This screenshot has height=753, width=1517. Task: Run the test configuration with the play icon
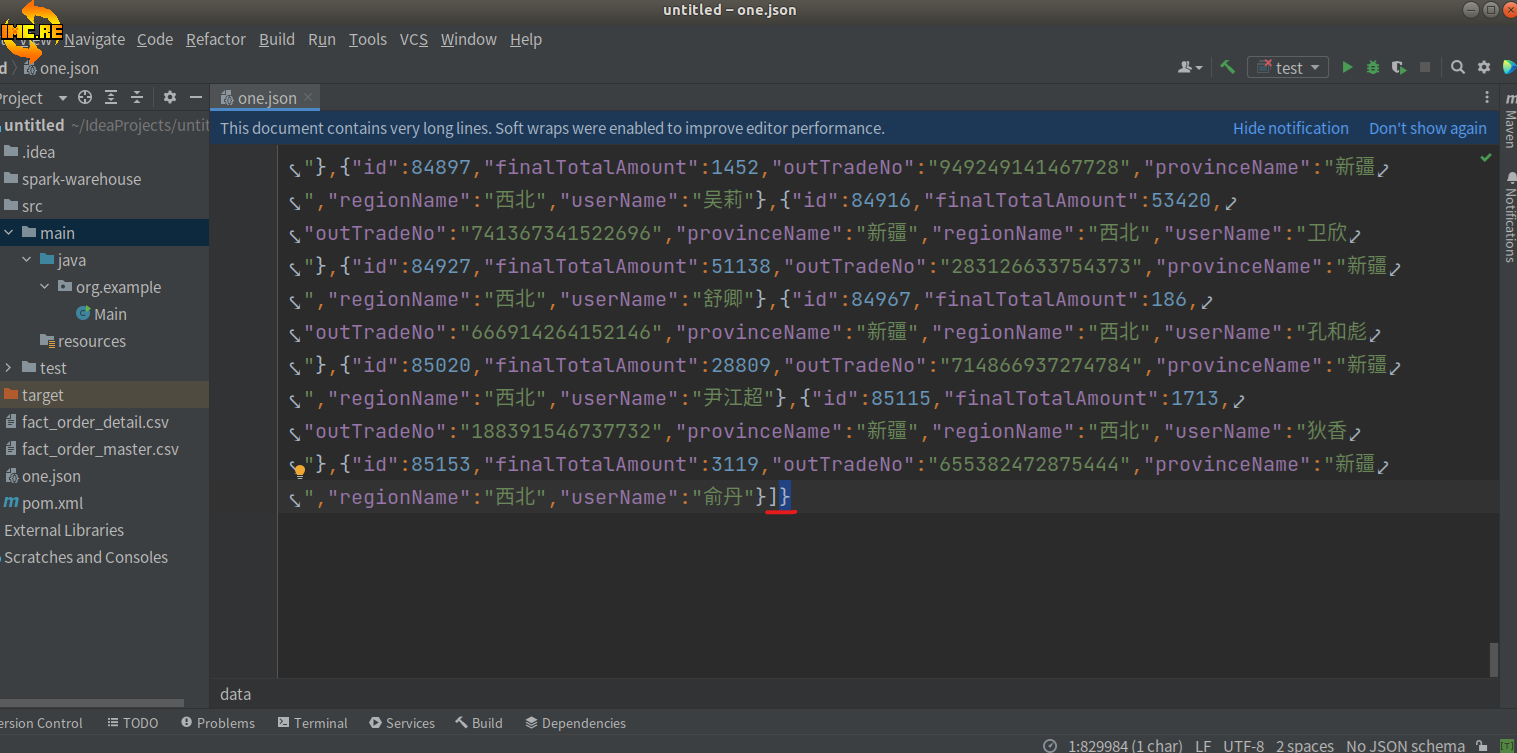1347,67
